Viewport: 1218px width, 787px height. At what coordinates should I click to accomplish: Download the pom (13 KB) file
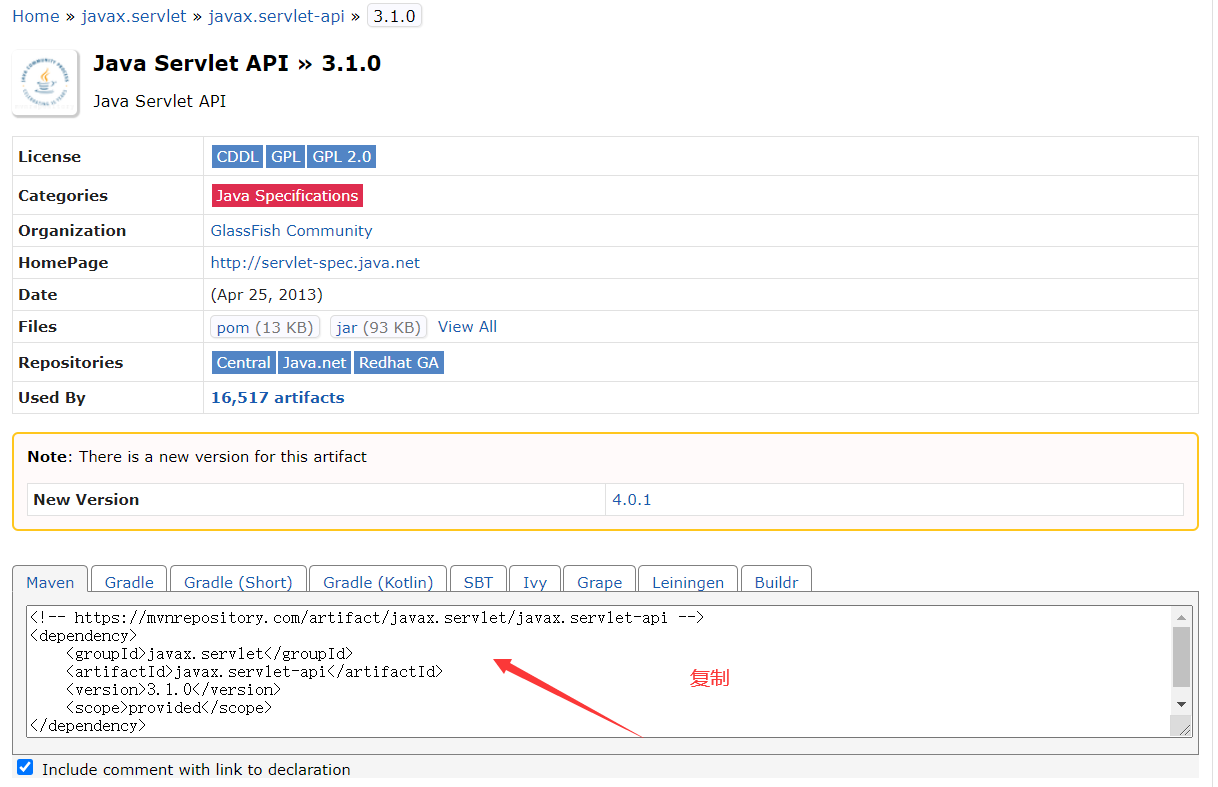265,327
